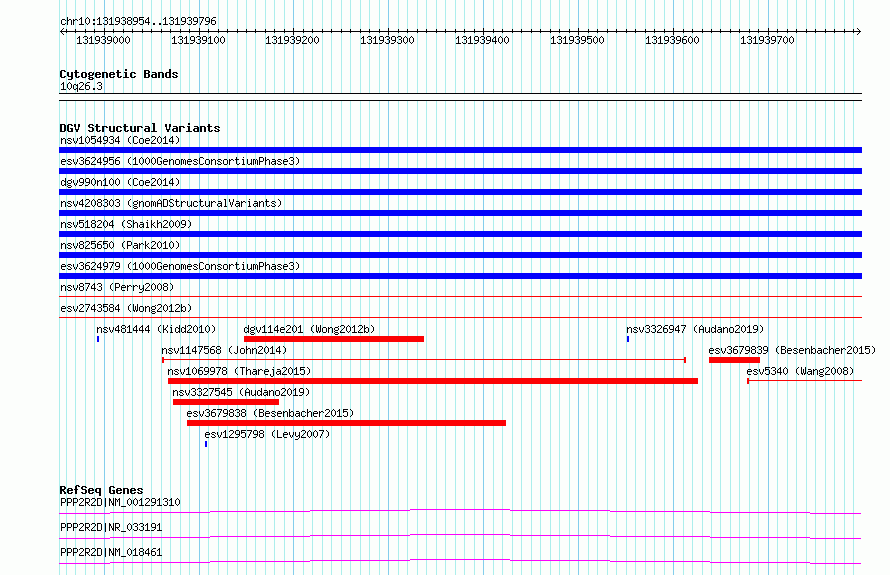This screenshot has width=890, height=575.
Task: Select the esv3624956 variant bar
Action: click(460, 171)
